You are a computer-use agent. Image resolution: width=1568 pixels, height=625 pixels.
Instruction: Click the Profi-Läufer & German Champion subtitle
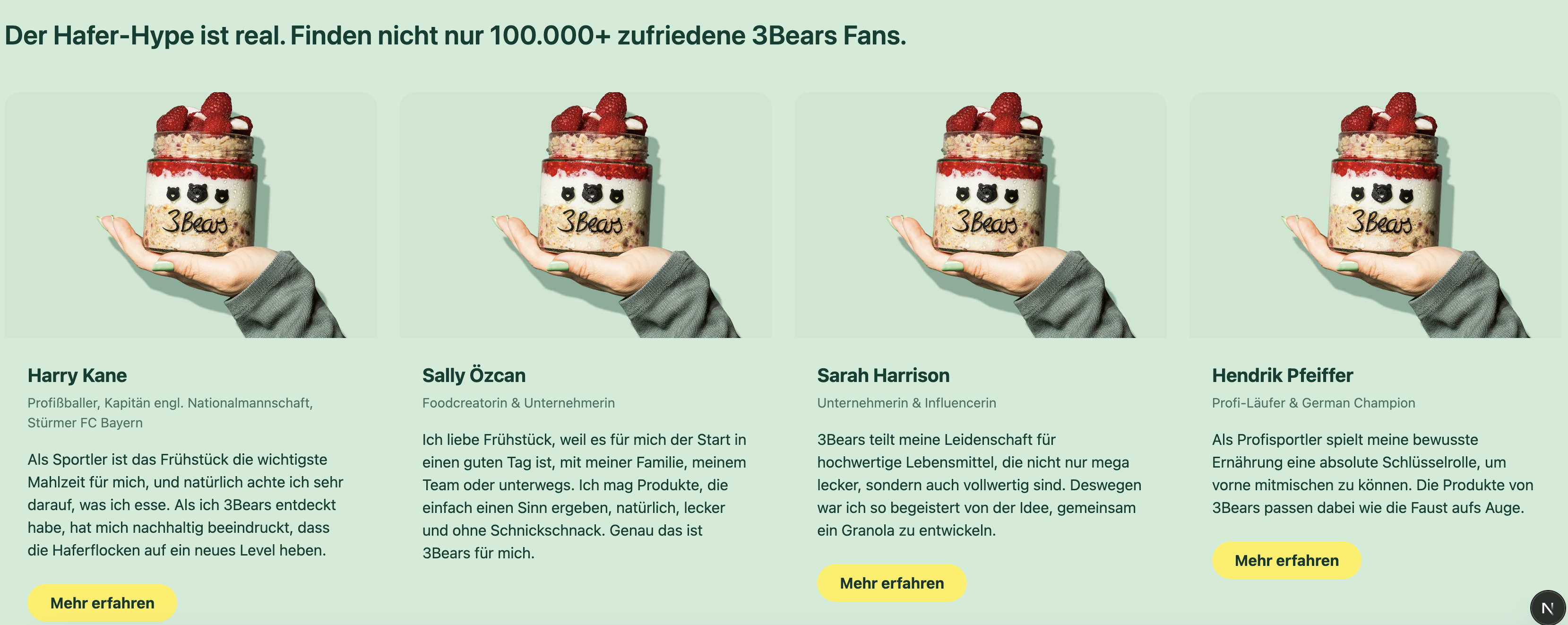(x=1313, y=403)
